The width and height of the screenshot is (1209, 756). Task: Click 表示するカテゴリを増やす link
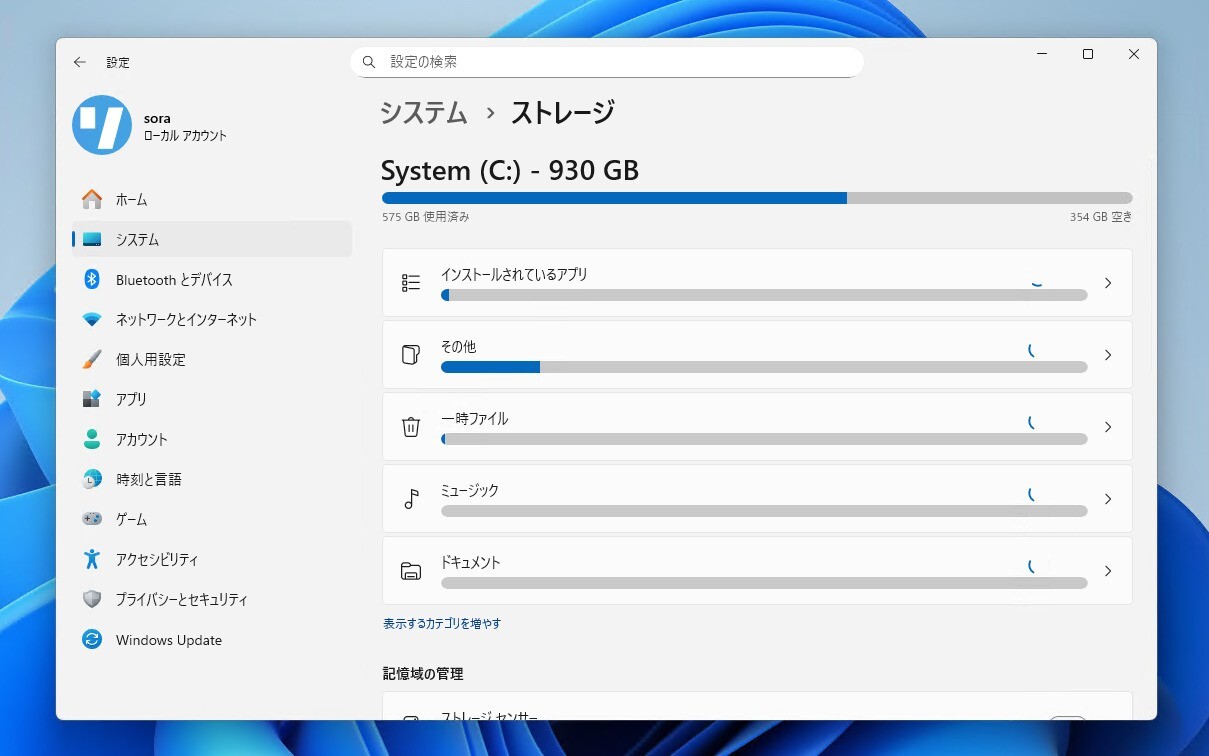coord(442,624)
